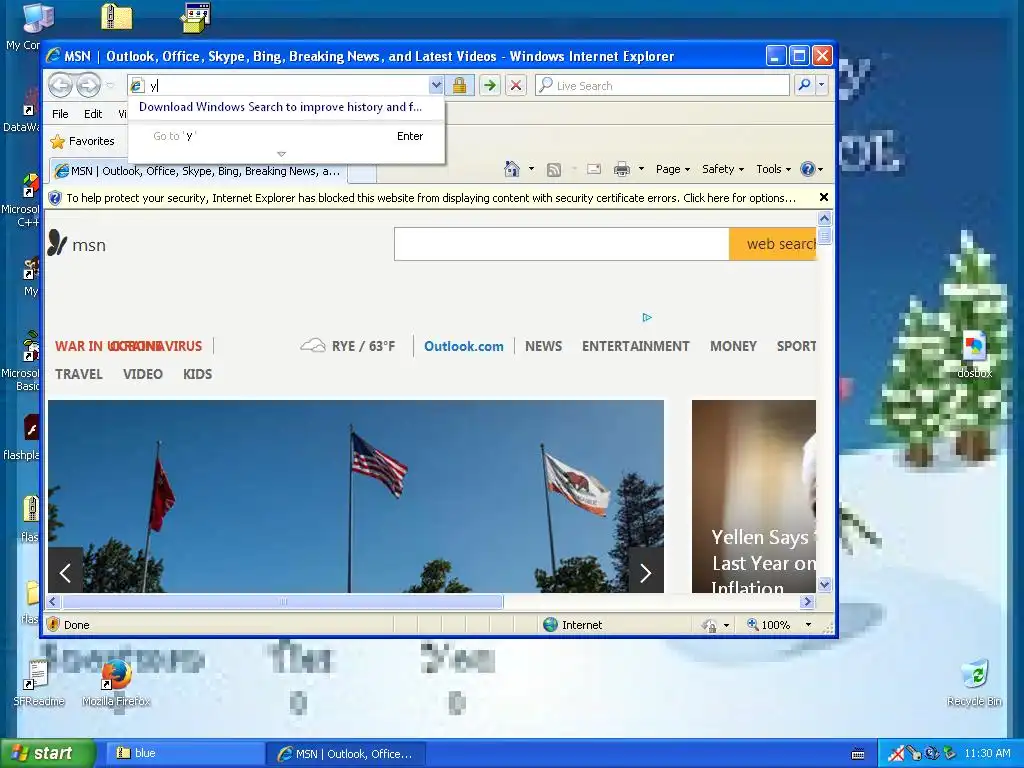Click the AdChoices triangle icon
This screenshot has width=1024, height=768.
pos(647,317)
